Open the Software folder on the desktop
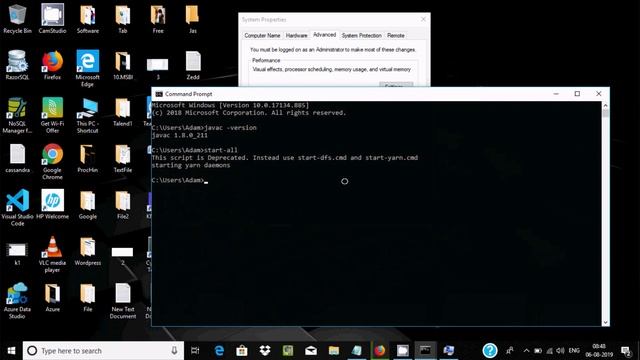The width and height of the screenshot is (640, 360). [87, 19]
